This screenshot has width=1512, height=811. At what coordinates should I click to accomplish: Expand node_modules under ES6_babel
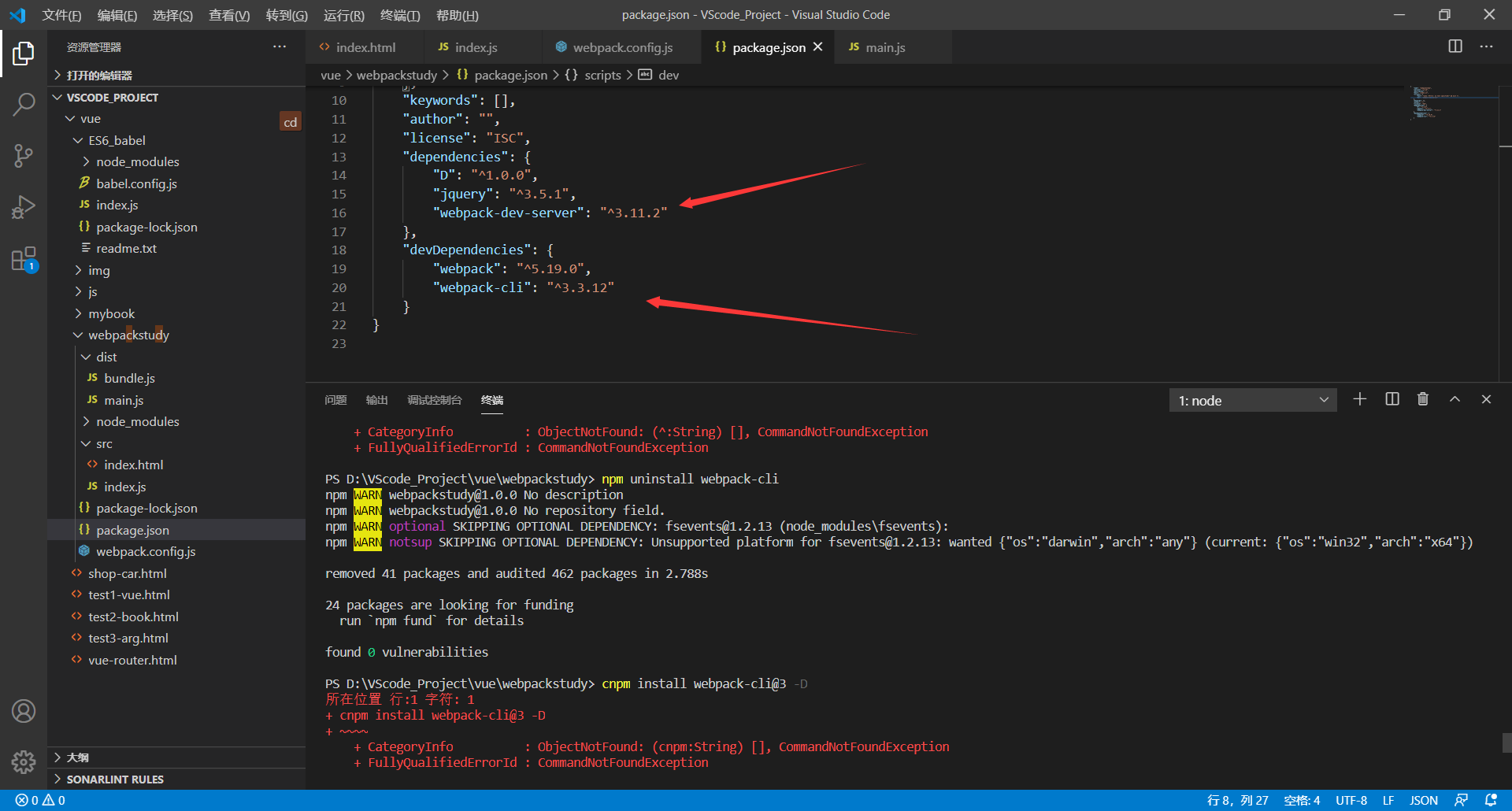point(176,162)
